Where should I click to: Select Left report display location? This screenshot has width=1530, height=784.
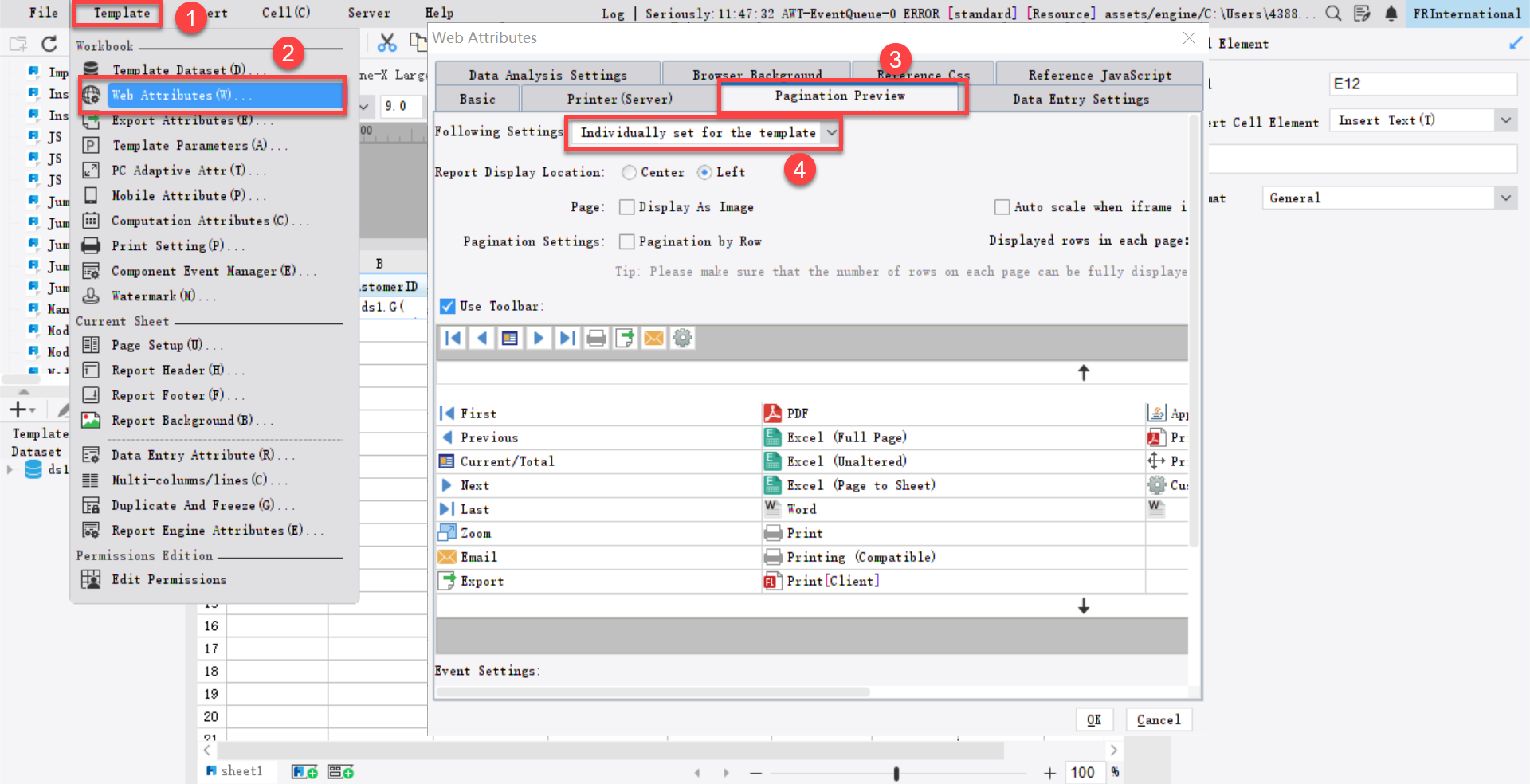pos(704,172)
